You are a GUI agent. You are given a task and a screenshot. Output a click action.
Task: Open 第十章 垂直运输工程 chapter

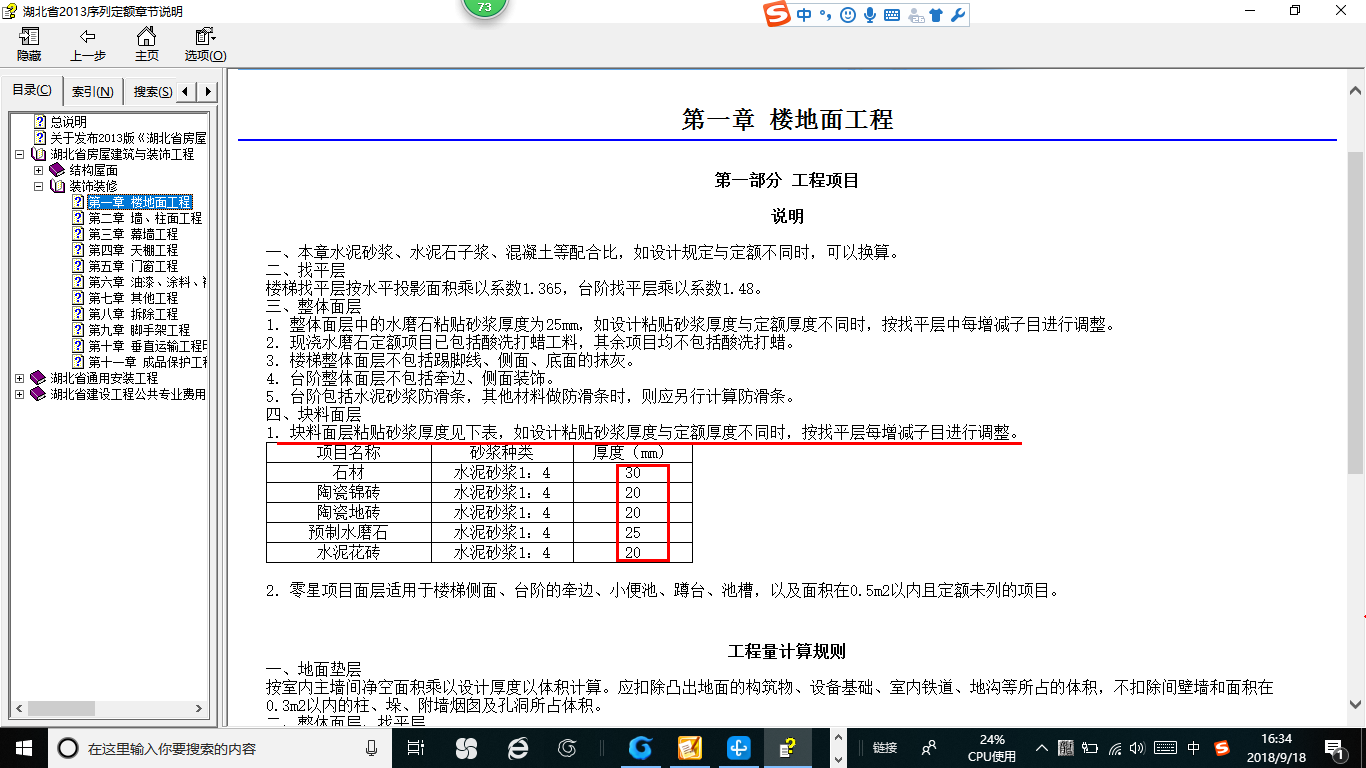point(147,346)
